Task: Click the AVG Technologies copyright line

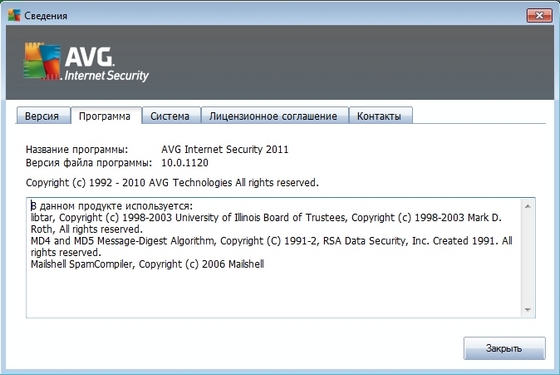Action: tap(172, 182)
